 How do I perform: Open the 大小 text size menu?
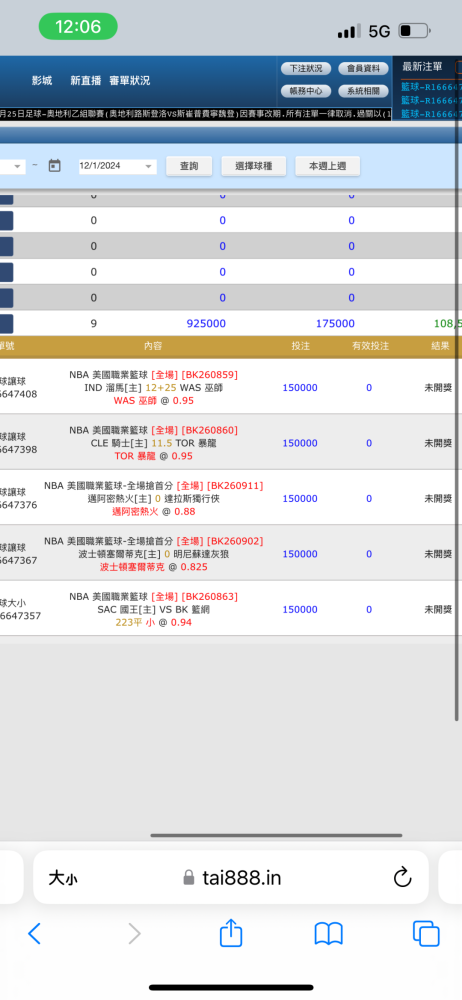point(63,878)
